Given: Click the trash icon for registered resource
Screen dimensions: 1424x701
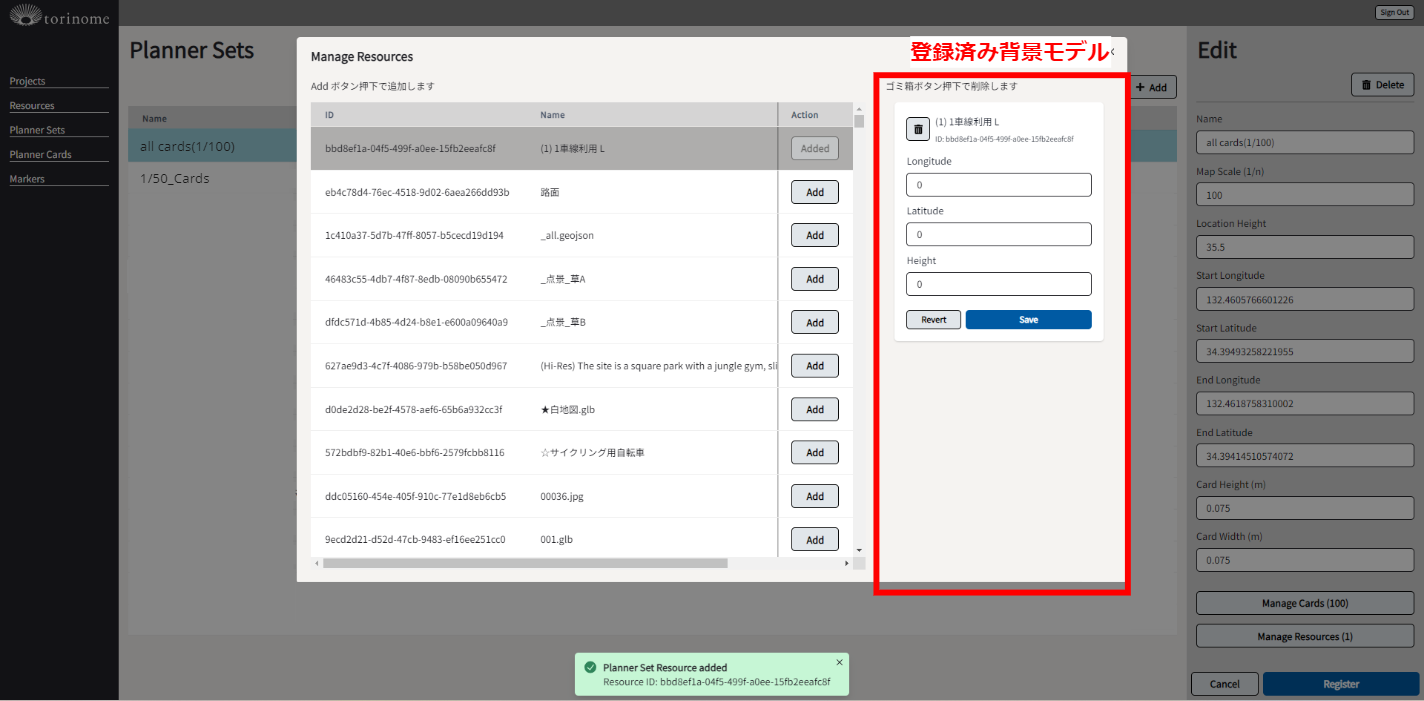Looking at the screenshot, I should (918, 129).
